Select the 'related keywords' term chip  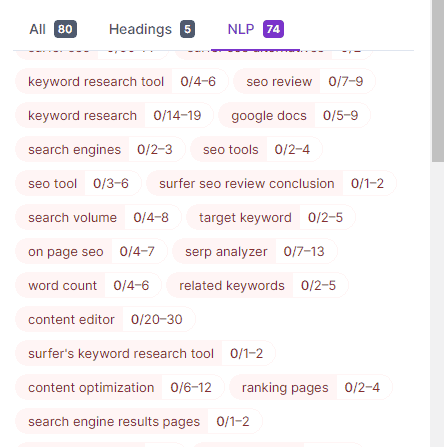pos(257,285)
